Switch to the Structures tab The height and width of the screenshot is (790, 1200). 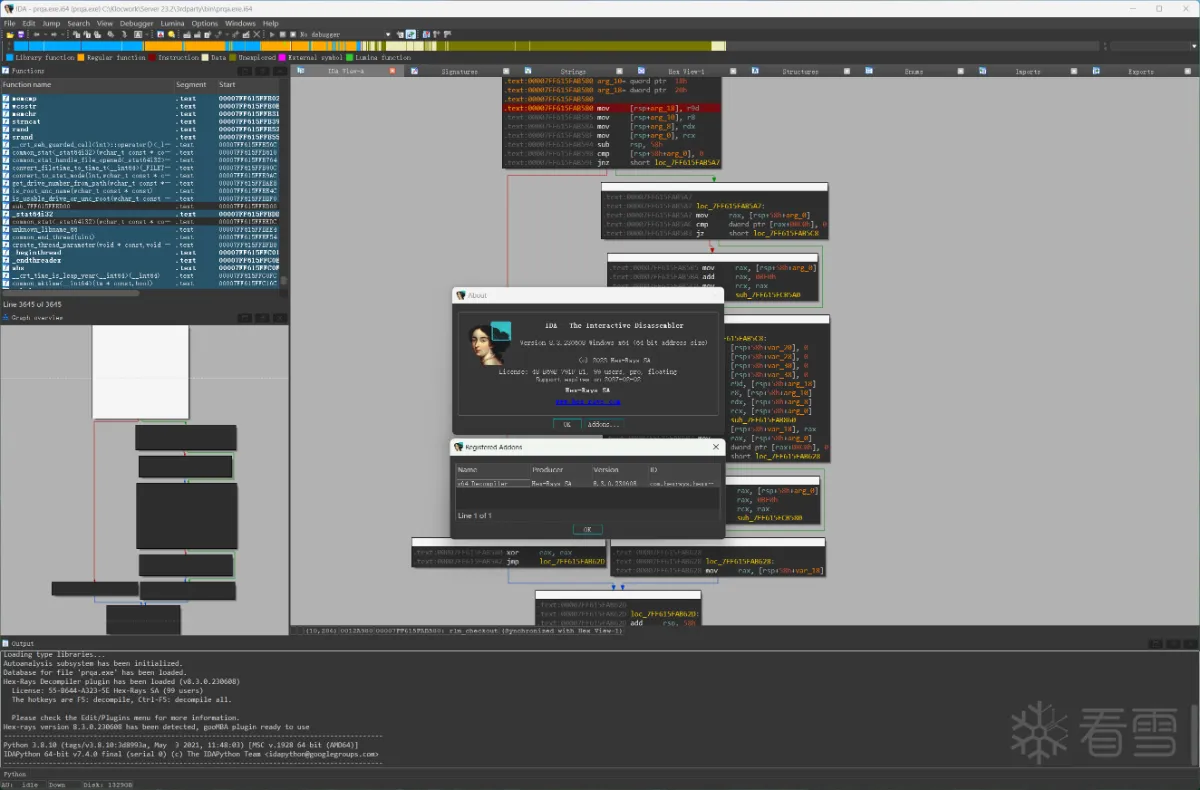coord(800,72)
